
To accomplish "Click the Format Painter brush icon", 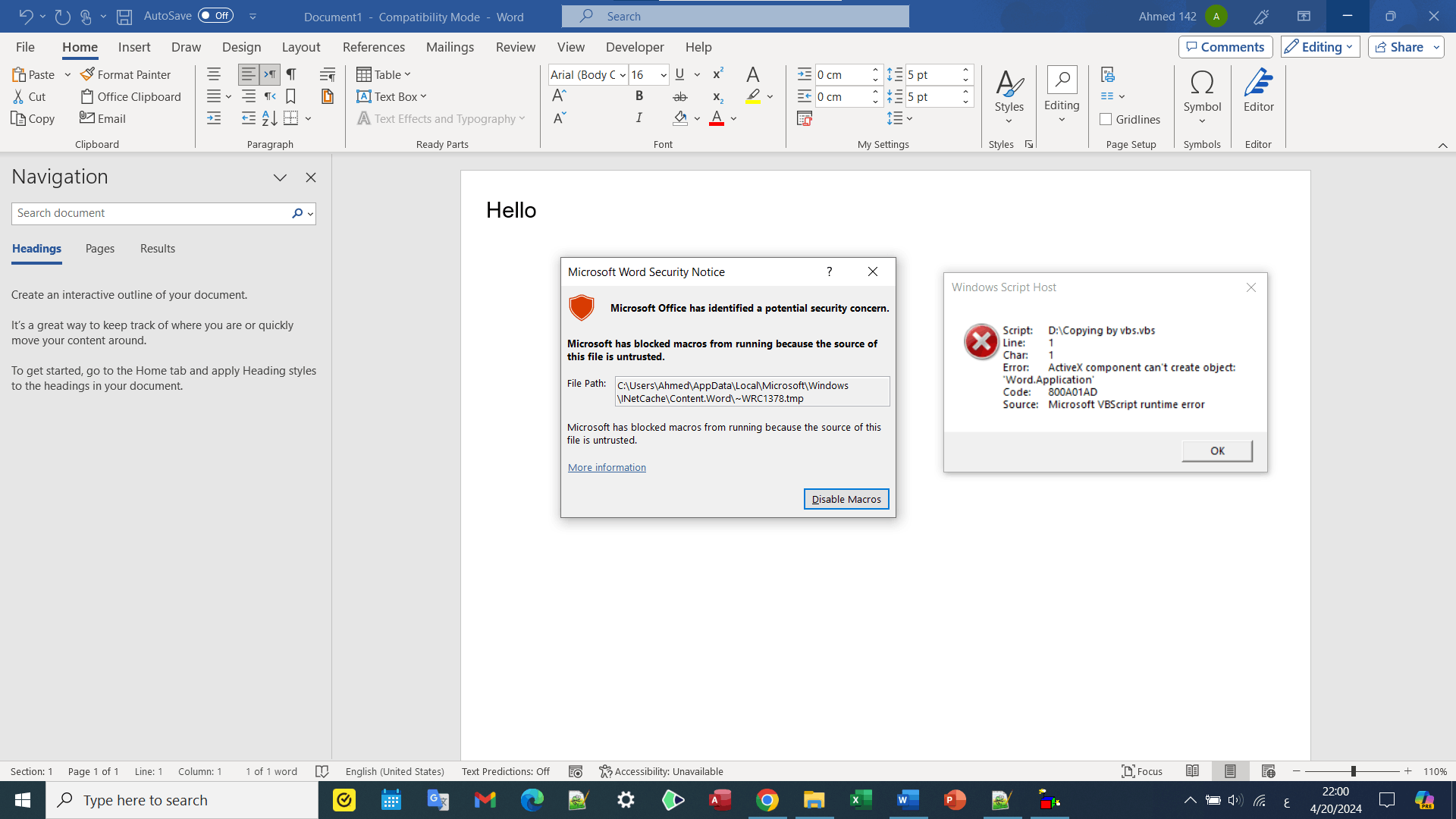I will [88, 74].
